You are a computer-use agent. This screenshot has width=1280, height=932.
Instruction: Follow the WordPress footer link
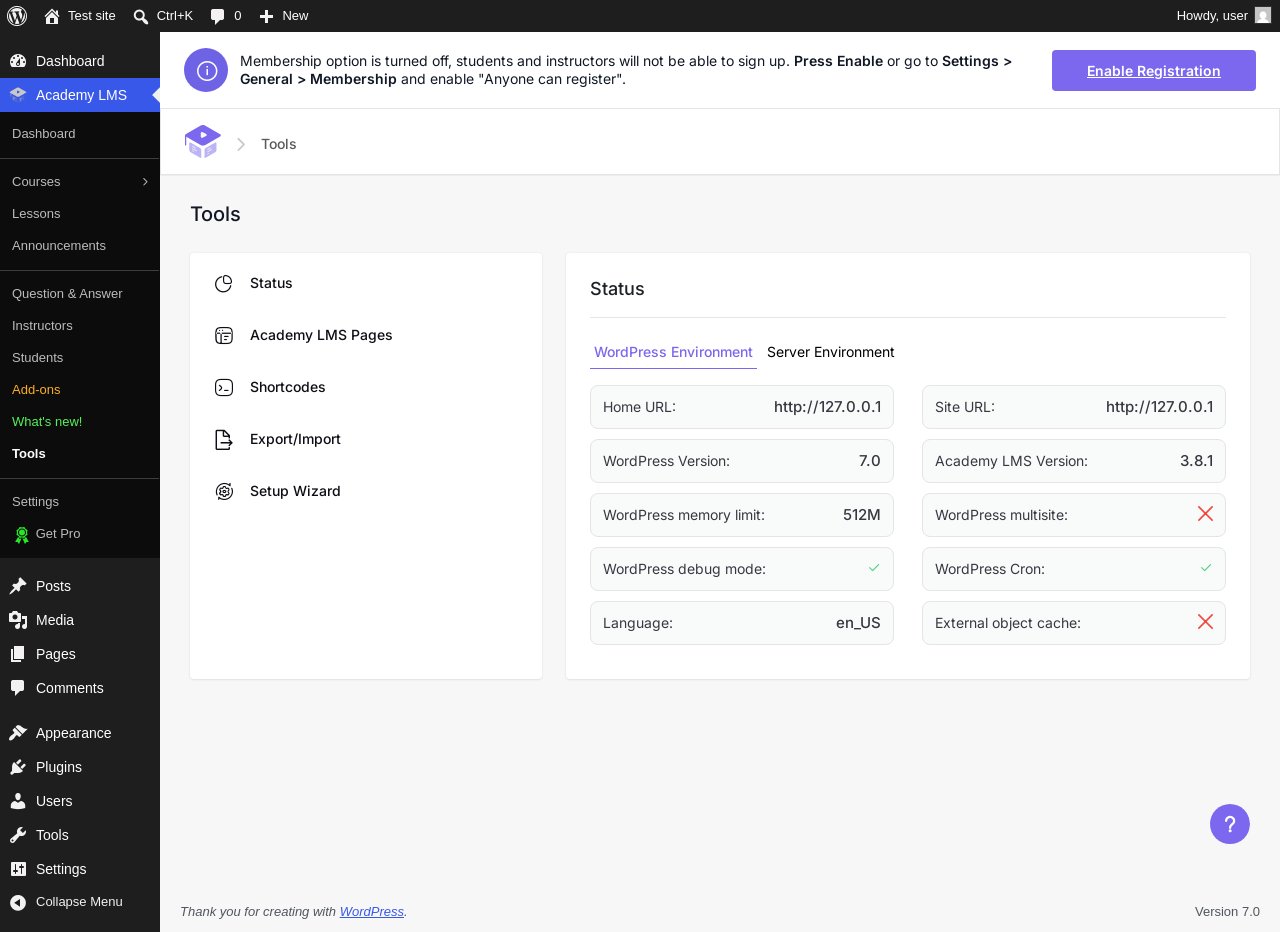[372, 912]
